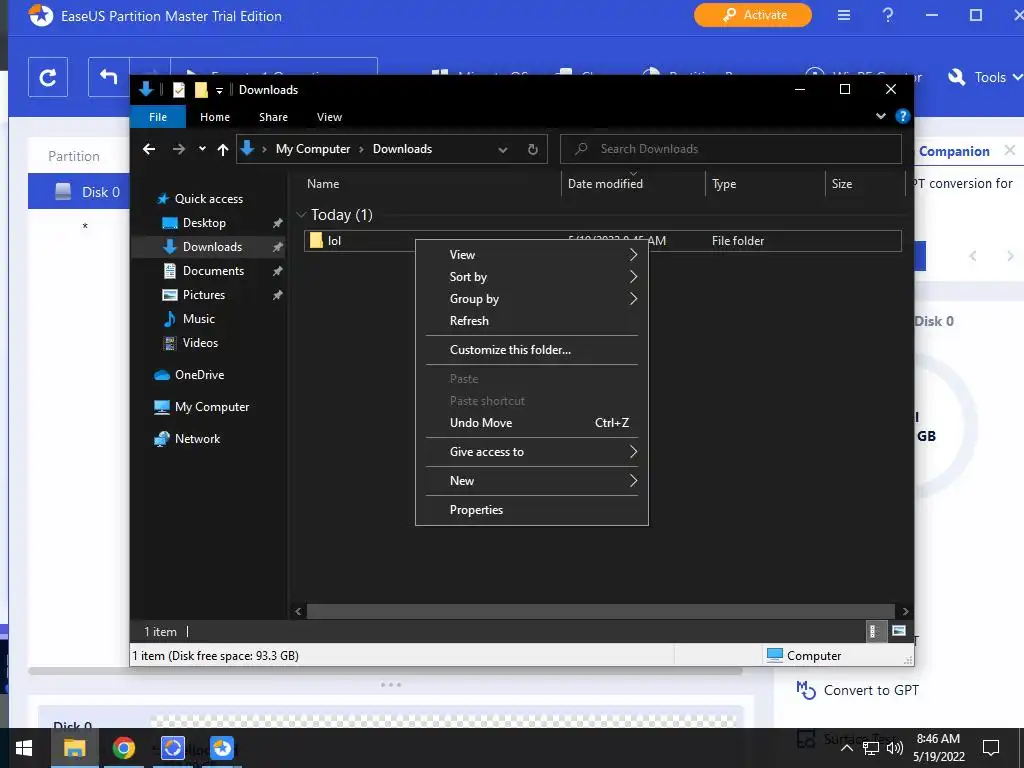
Task: Choose Undo Move from context menu
Action: tap(532, 423)
